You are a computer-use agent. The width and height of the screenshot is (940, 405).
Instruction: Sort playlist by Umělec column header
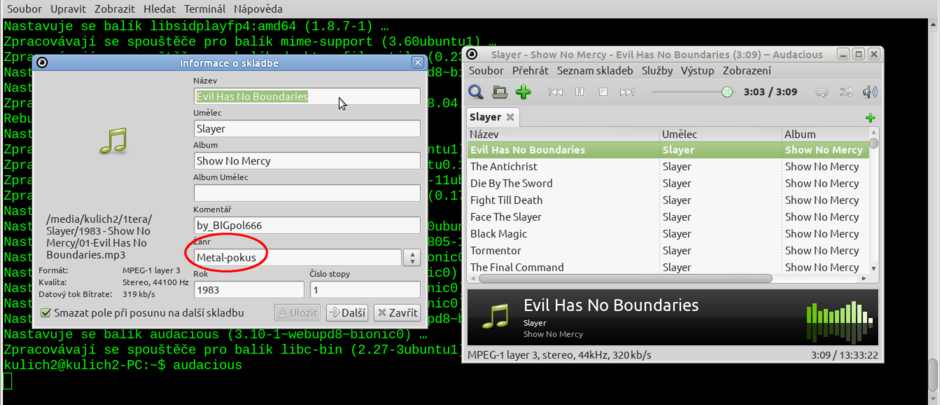(x=721, y=134)
